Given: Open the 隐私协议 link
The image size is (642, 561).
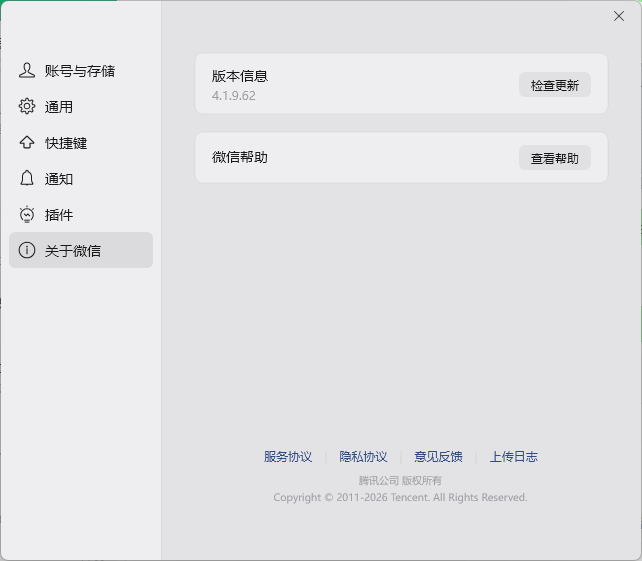Looking at the screenshot, I should (363, 457).
